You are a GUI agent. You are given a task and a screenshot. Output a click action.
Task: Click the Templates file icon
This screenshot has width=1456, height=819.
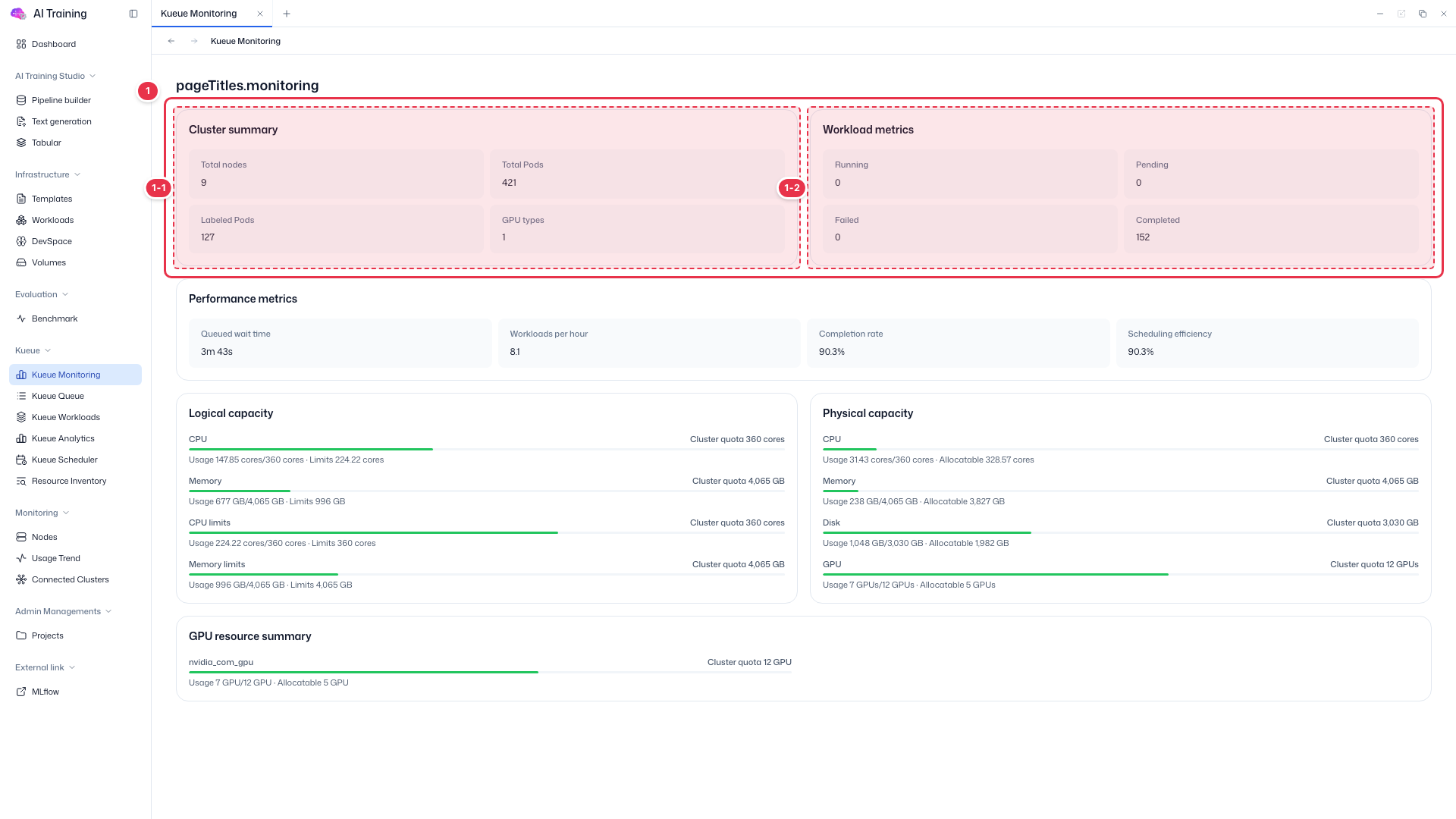click(21, 199)
